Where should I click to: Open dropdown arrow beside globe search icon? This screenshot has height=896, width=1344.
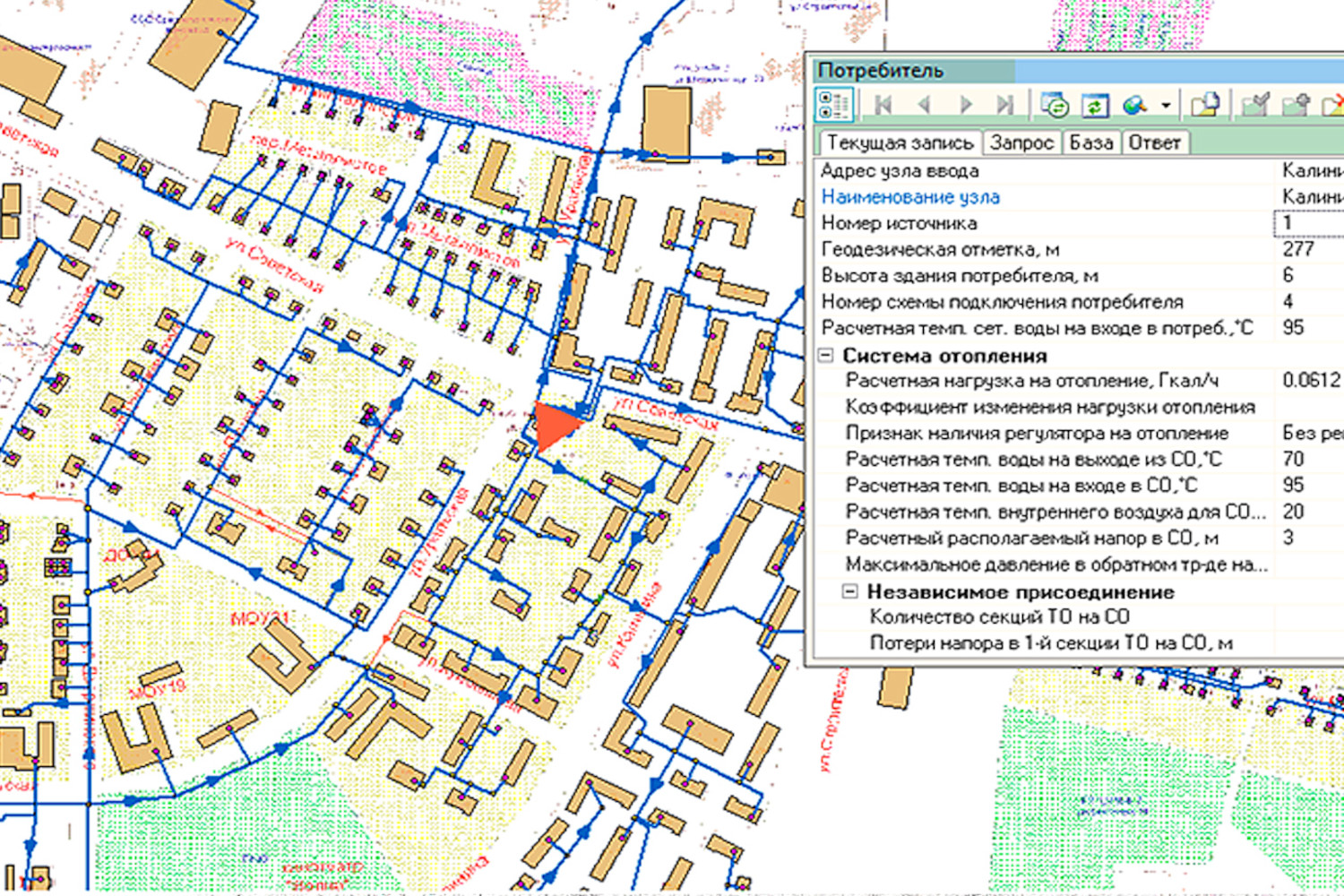point(1166,106)
